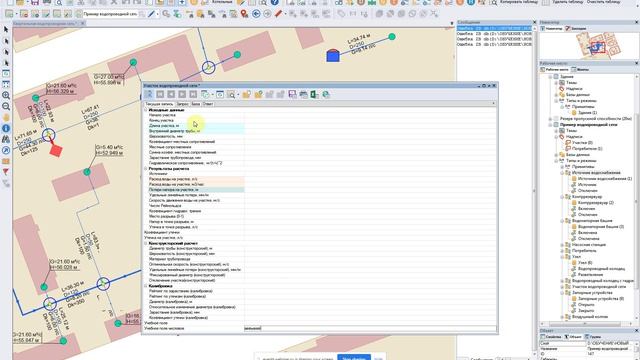Collapse the 'Конструкторский расчет' group
Image resolution: width=640 pixels, height=360 pixels.
pyautogui.click(x=146, y=243)
